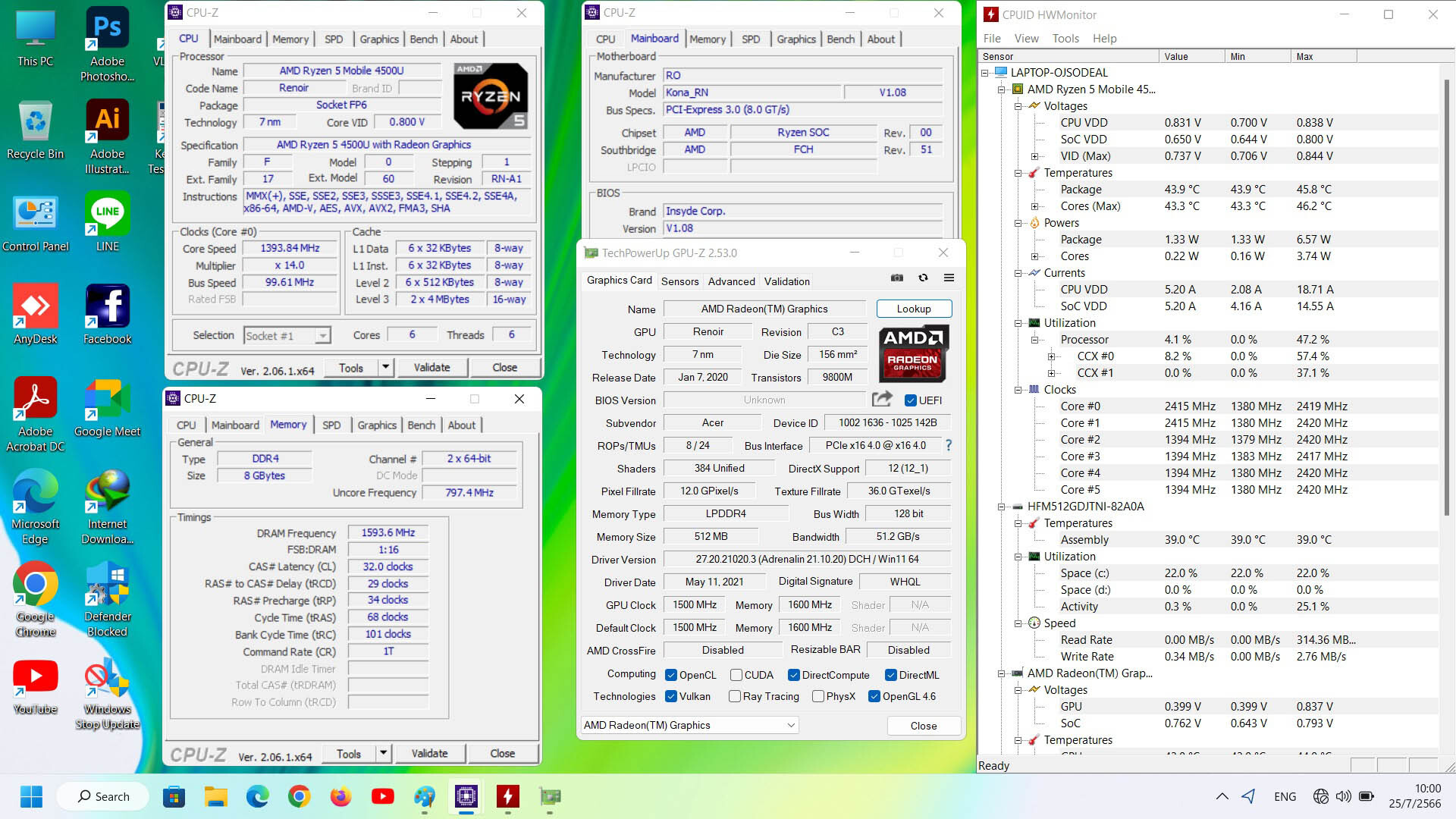Click HWMonitor icon in the taskbar
Viewport: 1456px width, 819px height.
pyautogui.click(x=507, y=796)
